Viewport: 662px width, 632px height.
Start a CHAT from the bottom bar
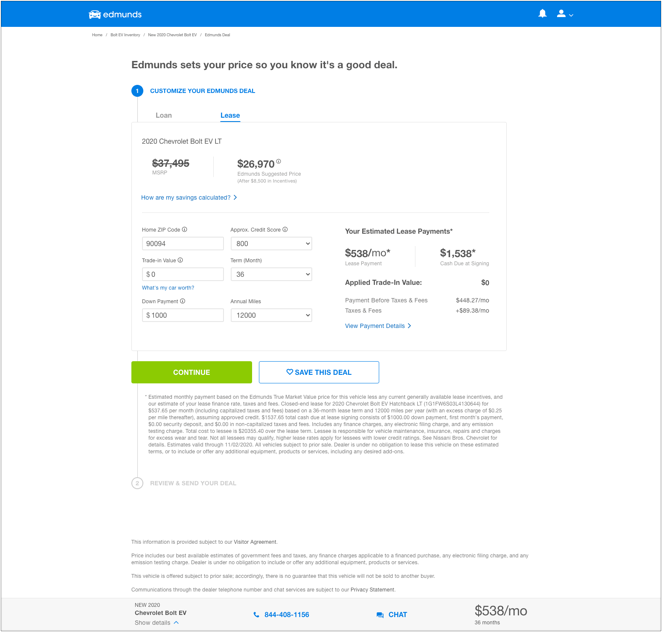click(398, 615)
